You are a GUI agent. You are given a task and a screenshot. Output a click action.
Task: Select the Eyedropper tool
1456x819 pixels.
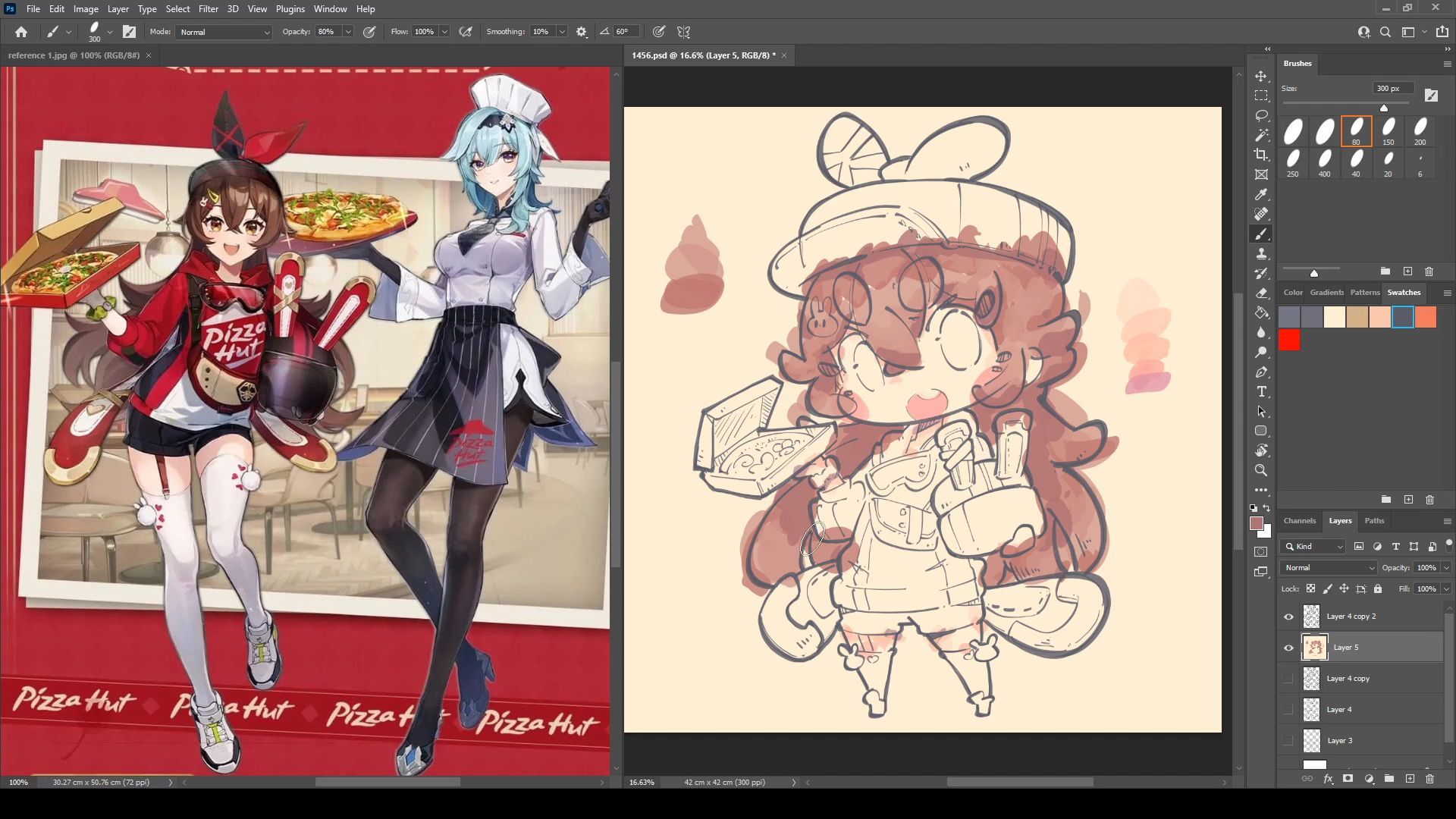(1261, 195)
